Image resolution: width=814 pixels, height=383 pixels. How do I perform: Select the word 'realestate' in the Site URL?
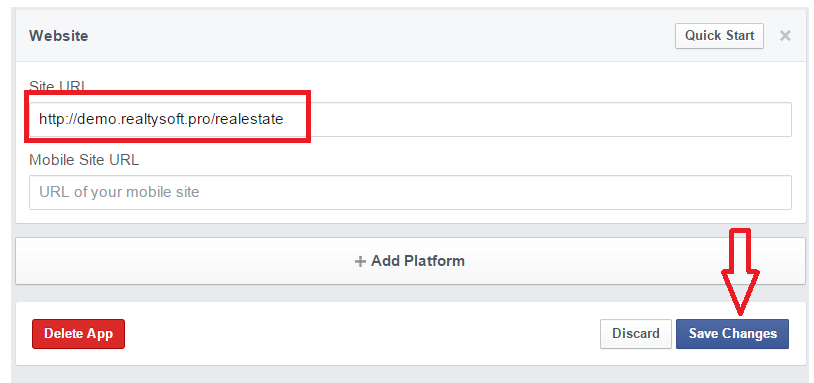[249, 119]
